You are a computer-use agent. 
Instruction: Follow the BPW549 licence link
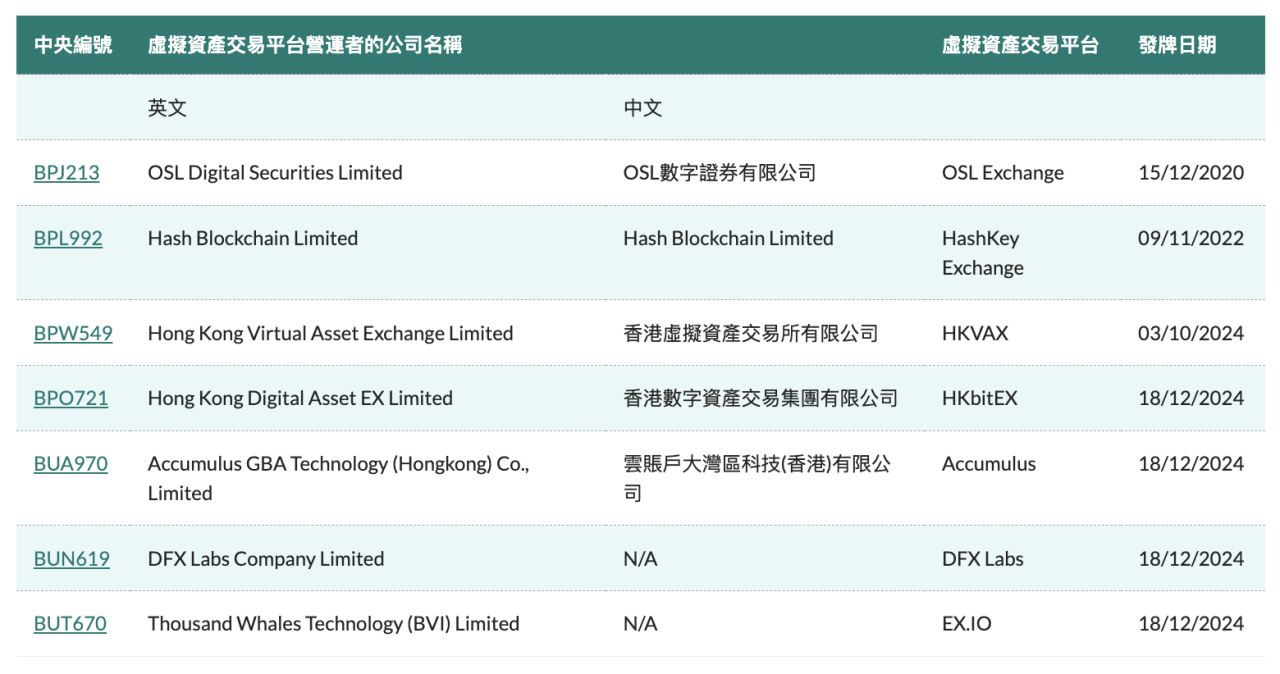pyautogui.click(x=73, y=333)
